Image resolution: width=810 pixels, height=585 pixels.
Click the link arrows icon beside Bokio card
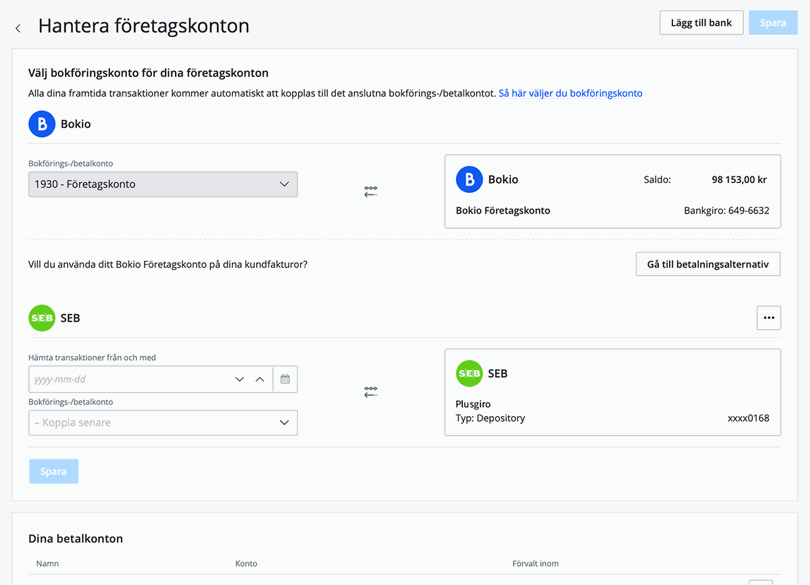(370, 191)
